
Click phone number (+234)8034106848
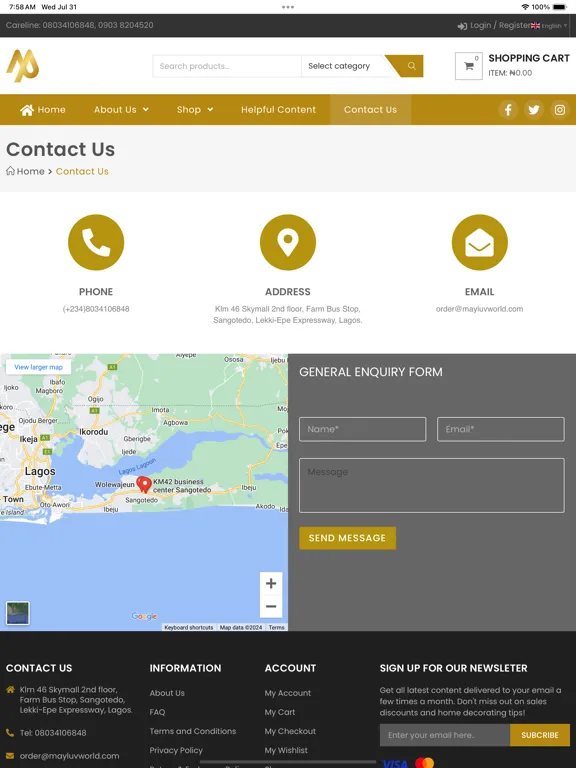(96, 309)
